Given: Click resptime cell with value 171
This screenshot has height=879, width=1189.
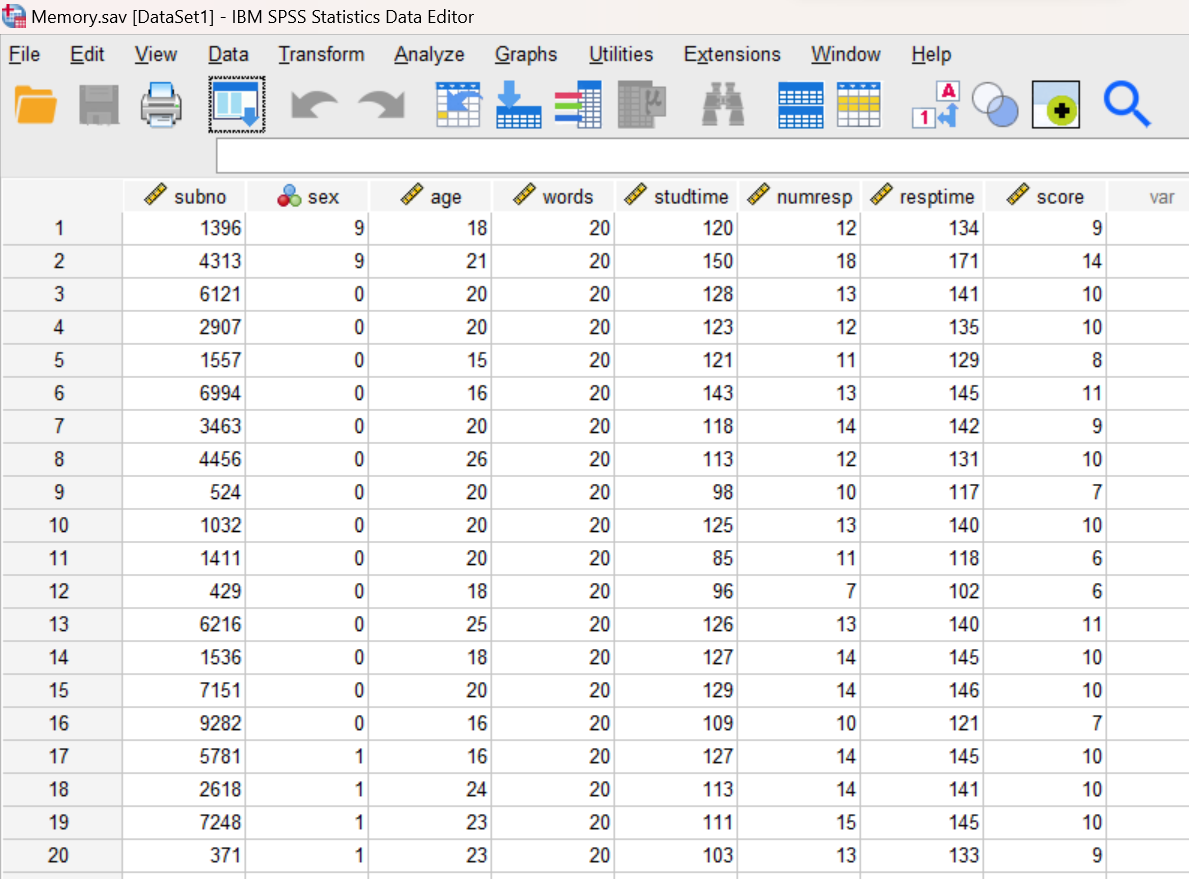Looking at the screenshot, I should 922,261.
